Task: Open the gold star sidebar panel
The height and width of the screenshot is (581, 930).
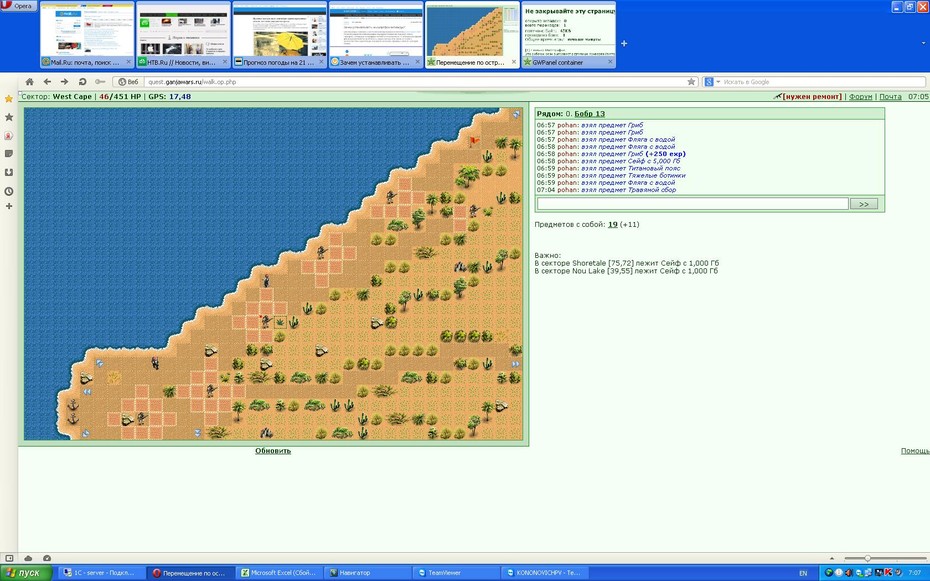Action: (9, 98)
